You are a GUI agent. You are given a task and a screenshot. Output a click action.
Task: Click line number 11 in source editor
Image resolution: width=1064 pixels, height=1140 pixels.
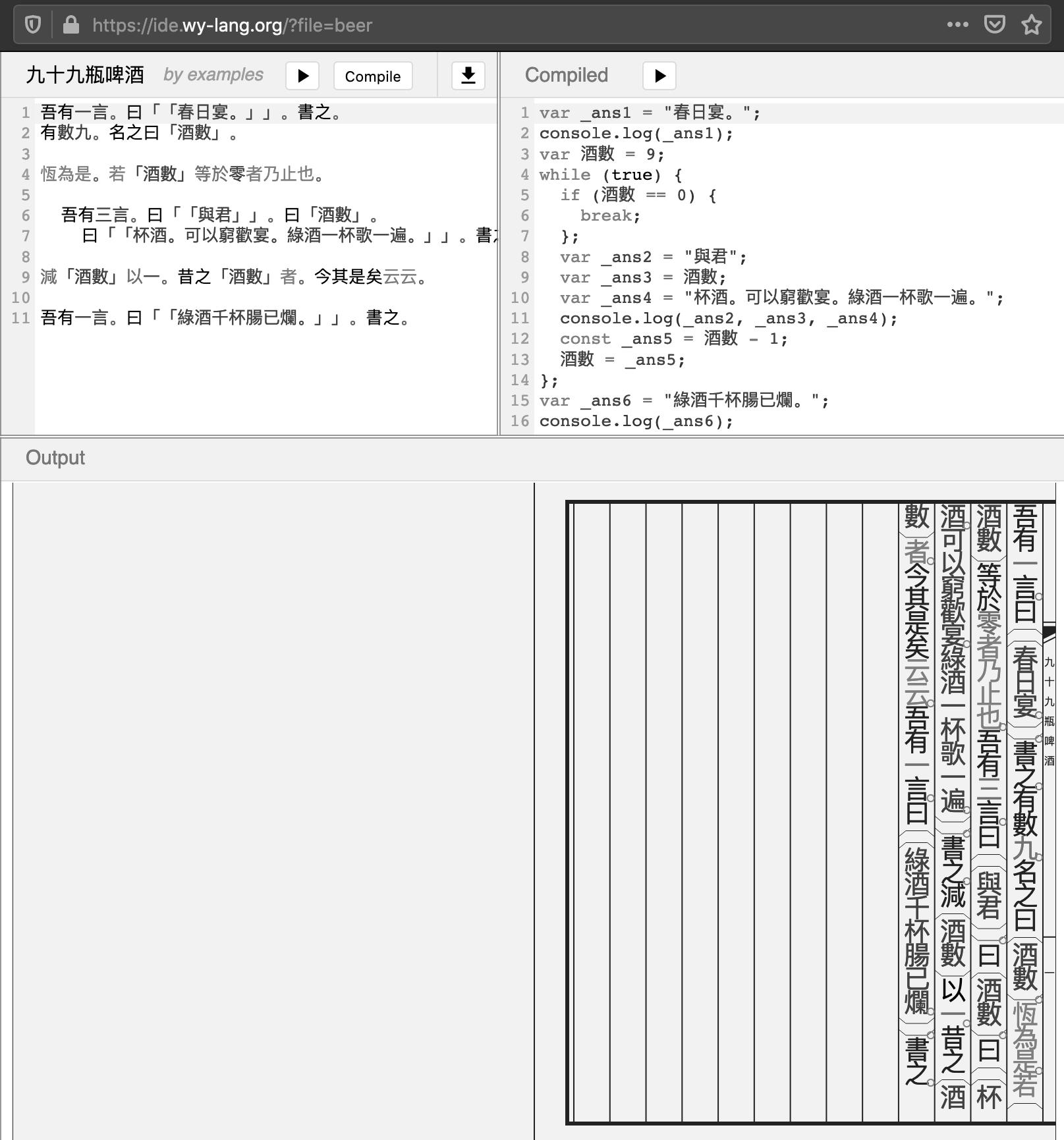tap(20, 318)
